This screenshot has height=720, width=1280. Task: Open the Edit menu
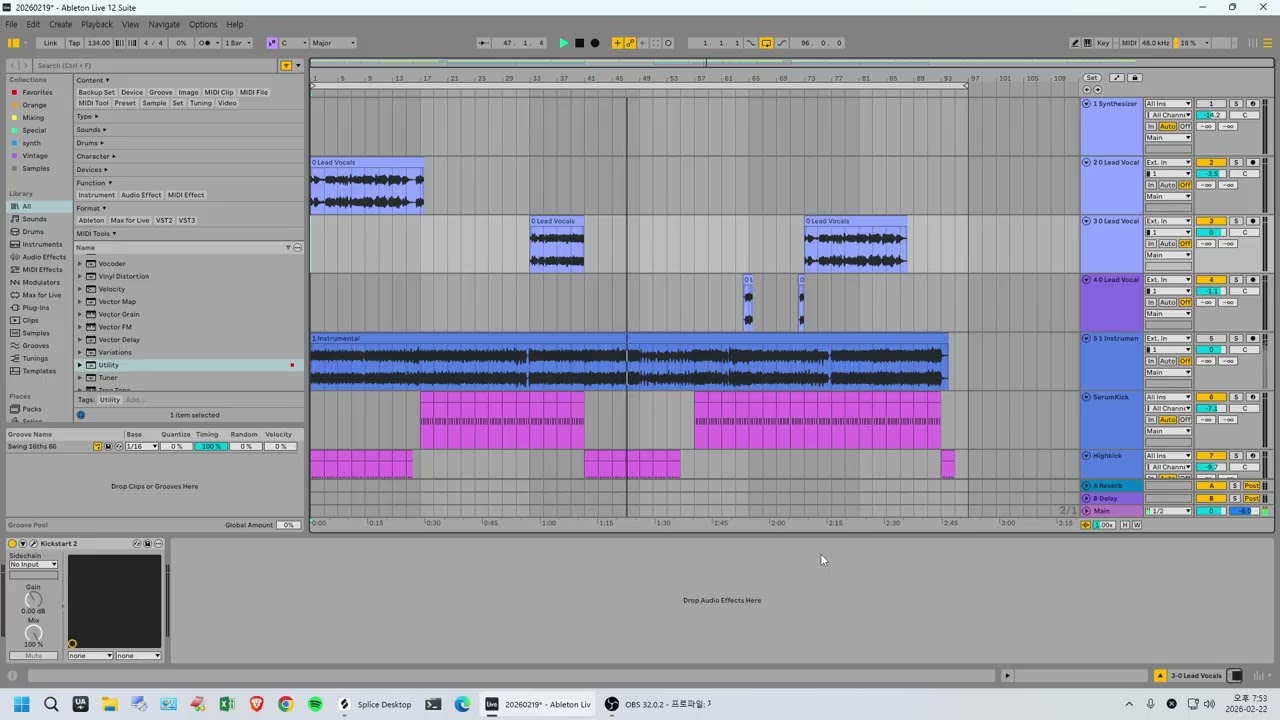[x=33, y=24]
